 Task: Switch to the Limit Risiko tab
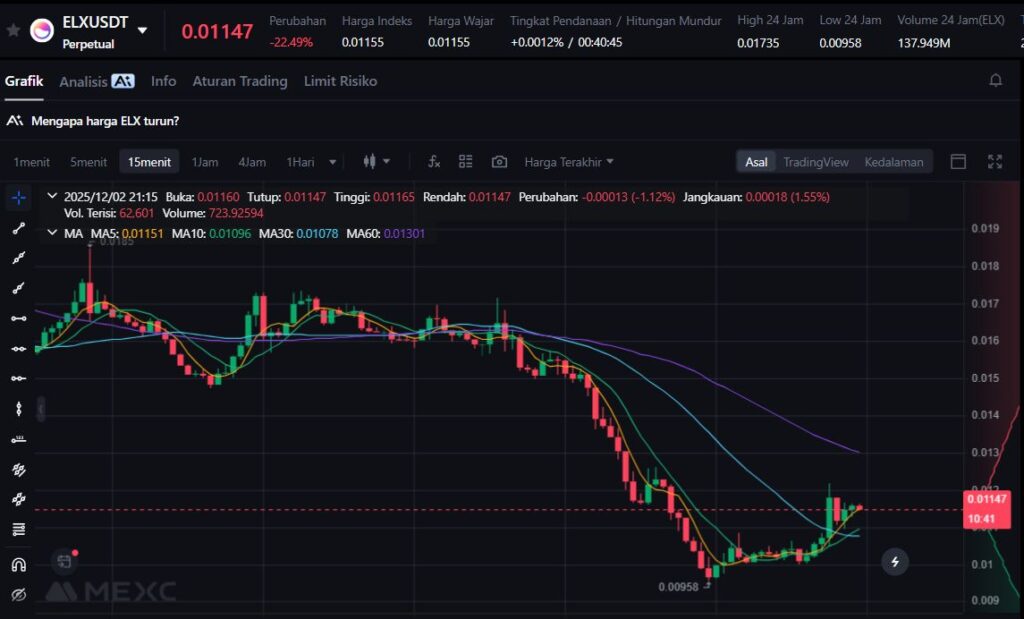coord(340,81)
